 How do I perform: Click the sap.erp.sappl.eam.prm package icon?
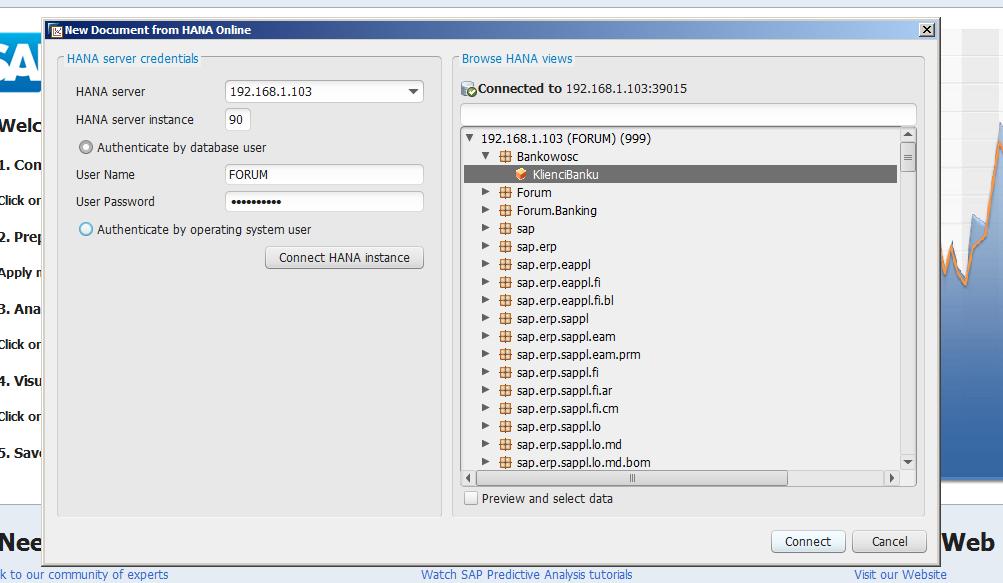(505, 354)
